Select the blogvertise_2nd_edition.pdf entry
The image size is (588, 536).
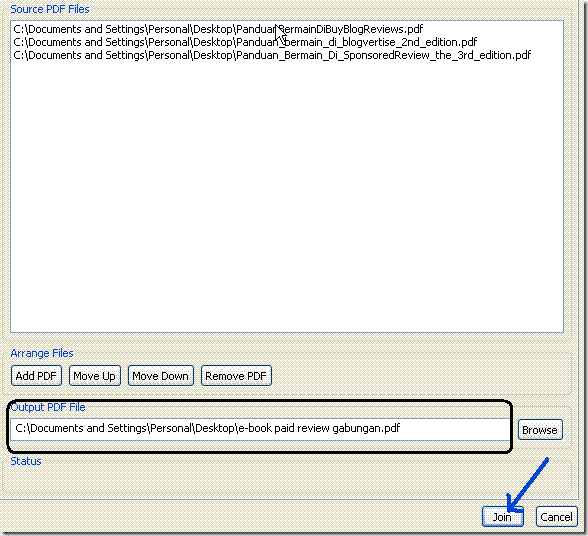point(245,42)
